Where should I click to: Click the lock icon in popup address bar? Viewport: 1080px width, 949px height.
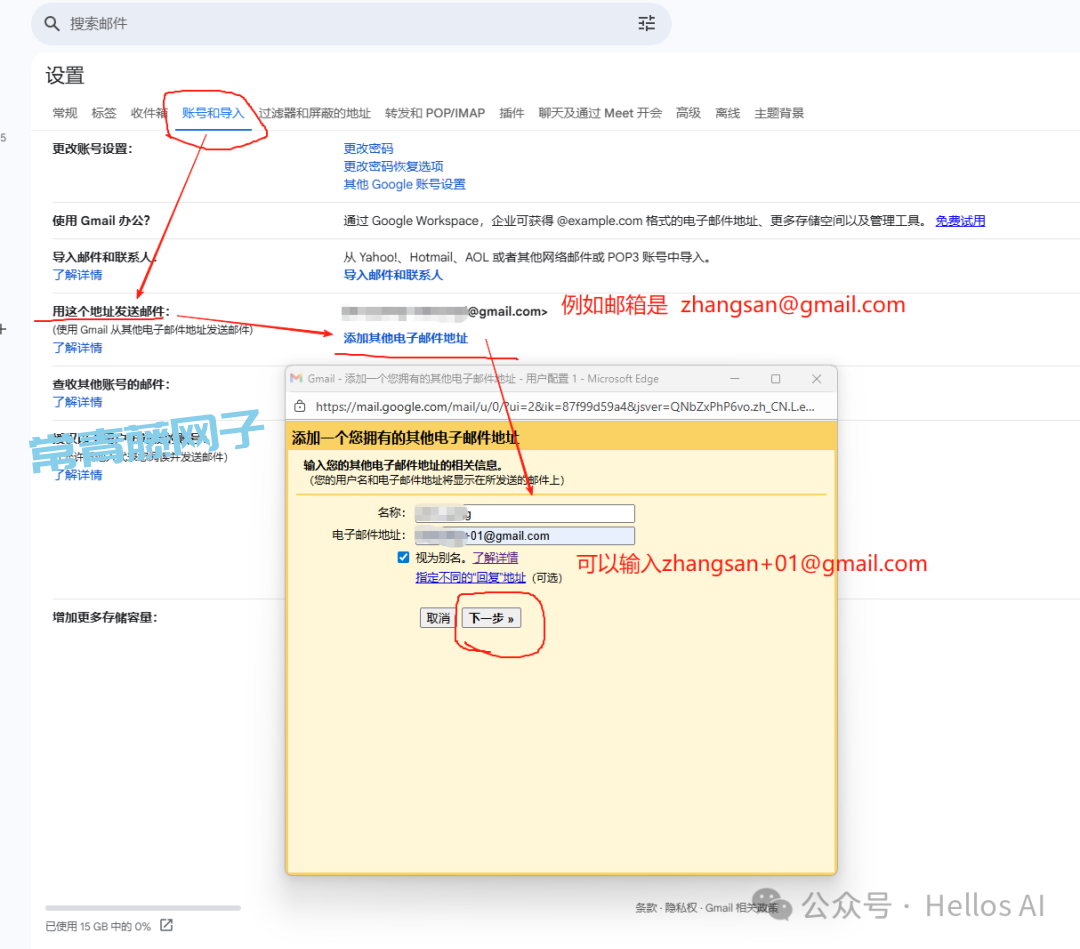(299, 407)
